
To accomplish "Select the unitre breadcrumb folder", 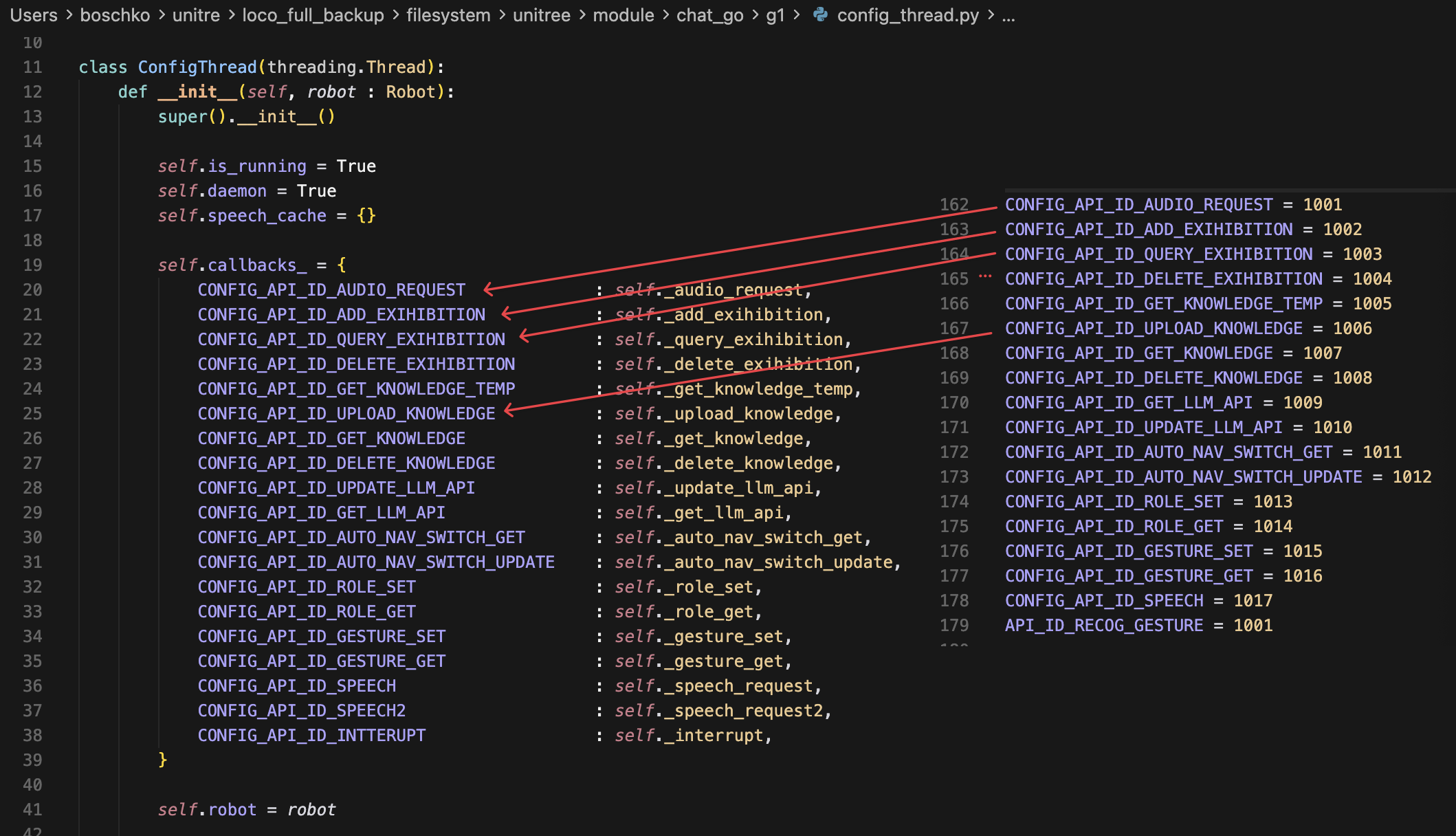I will point(196,15).
